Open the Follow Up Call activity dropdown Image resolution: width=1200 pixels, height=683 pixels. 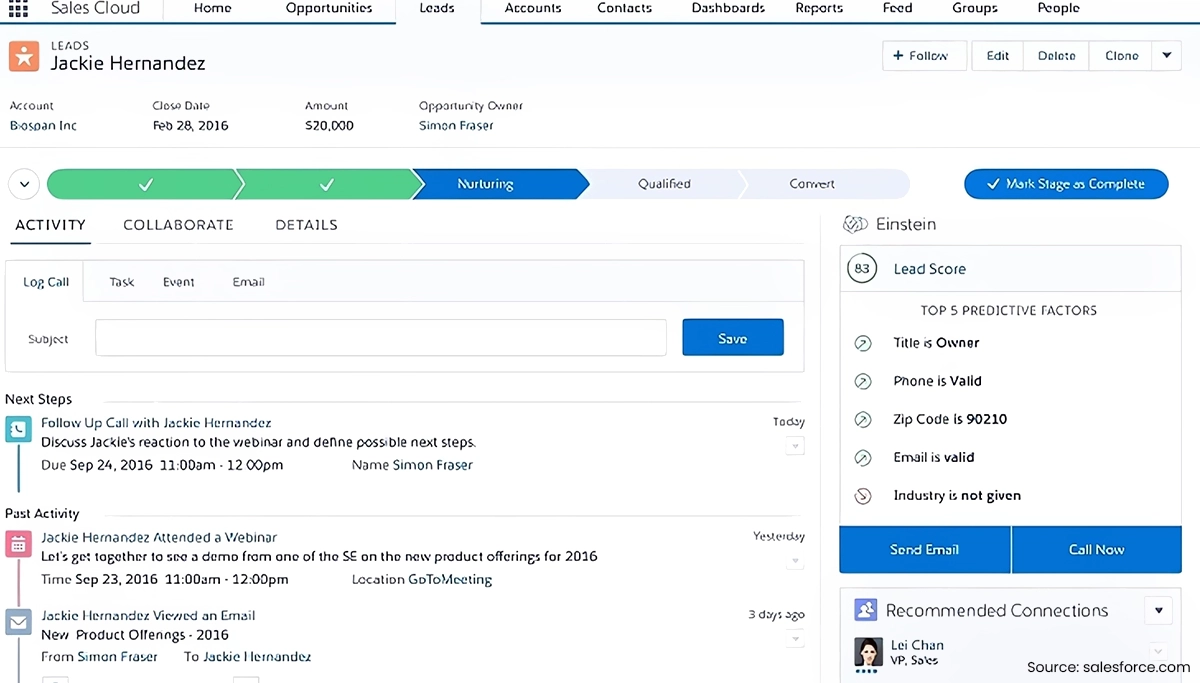(x=795, y=446)
